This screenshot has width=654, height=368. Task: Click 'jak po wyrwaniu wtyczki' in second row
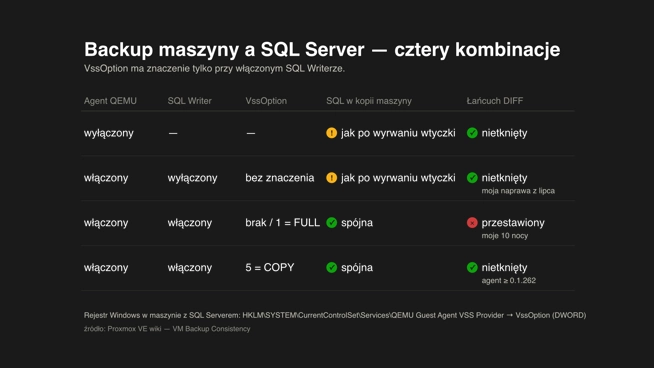tap(398, 178)
